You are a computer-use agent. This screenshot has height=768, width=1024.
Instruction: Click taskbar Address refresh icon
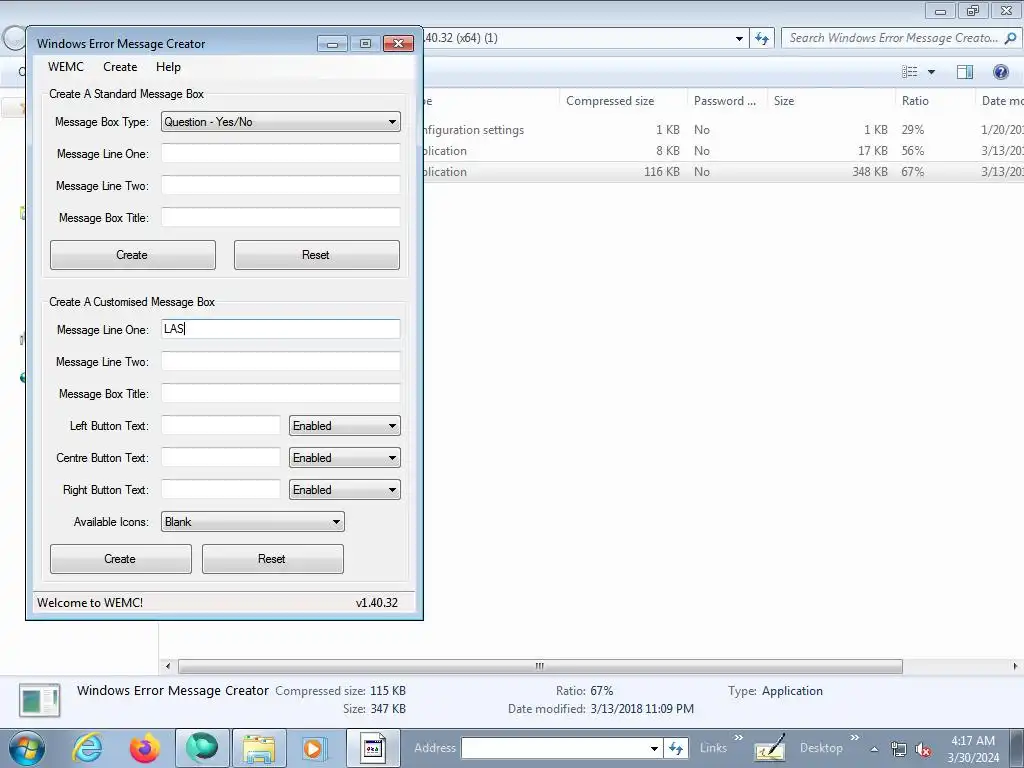676,748
